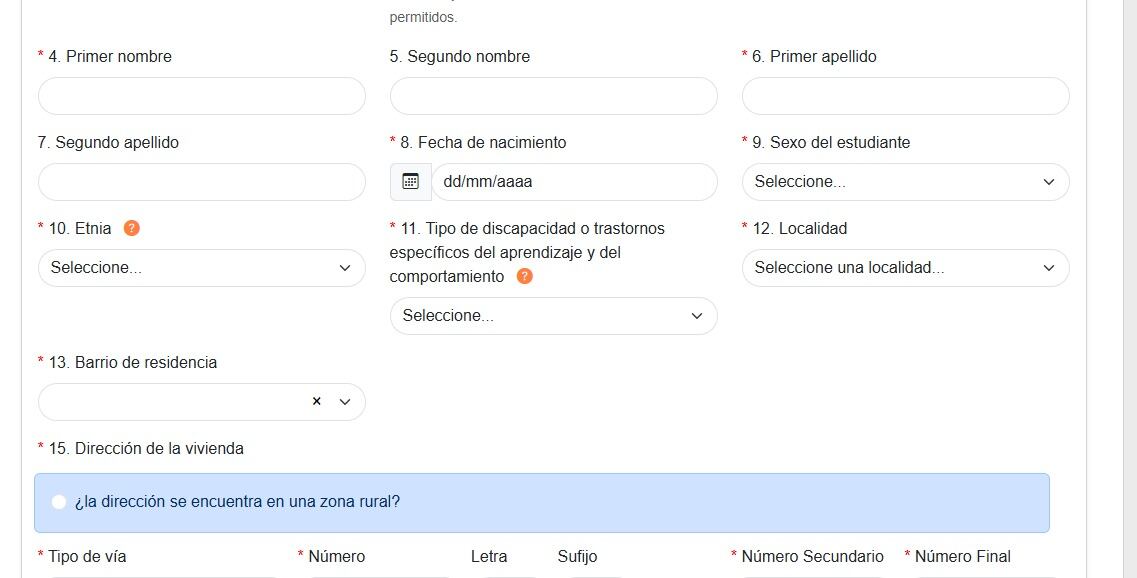Expand the Etnia dropdown

pos(201,268)
